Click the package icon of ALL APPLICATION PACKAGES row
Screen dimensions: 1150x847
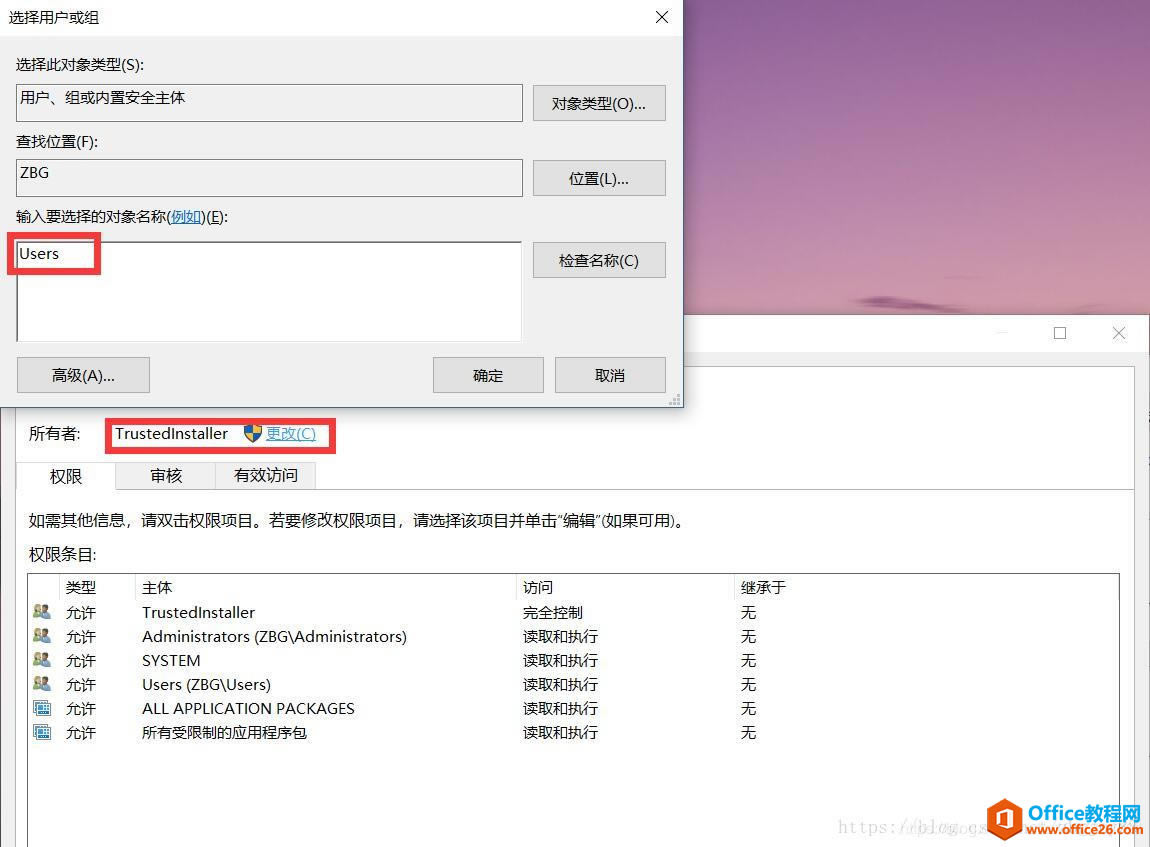[42, 708]
